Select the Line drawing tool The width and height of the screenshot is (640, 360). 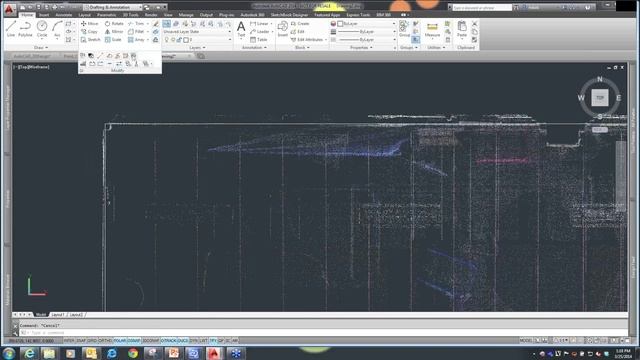(x=11, y=29)
